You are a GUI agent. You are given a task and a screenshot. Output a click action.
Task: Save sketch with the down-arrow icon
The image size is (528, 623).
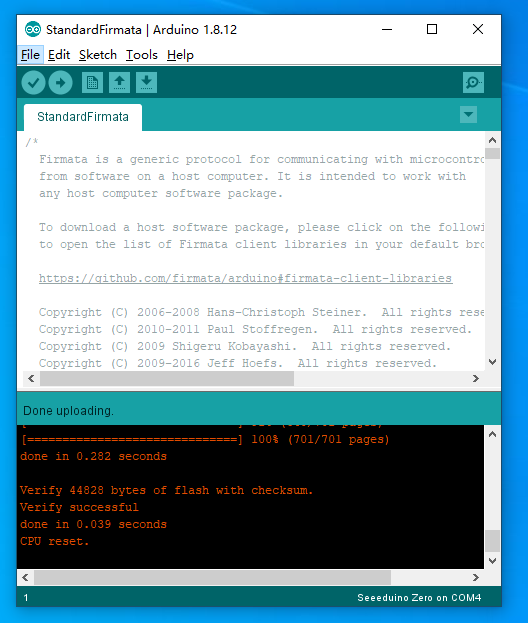click(x=146, y=83)
